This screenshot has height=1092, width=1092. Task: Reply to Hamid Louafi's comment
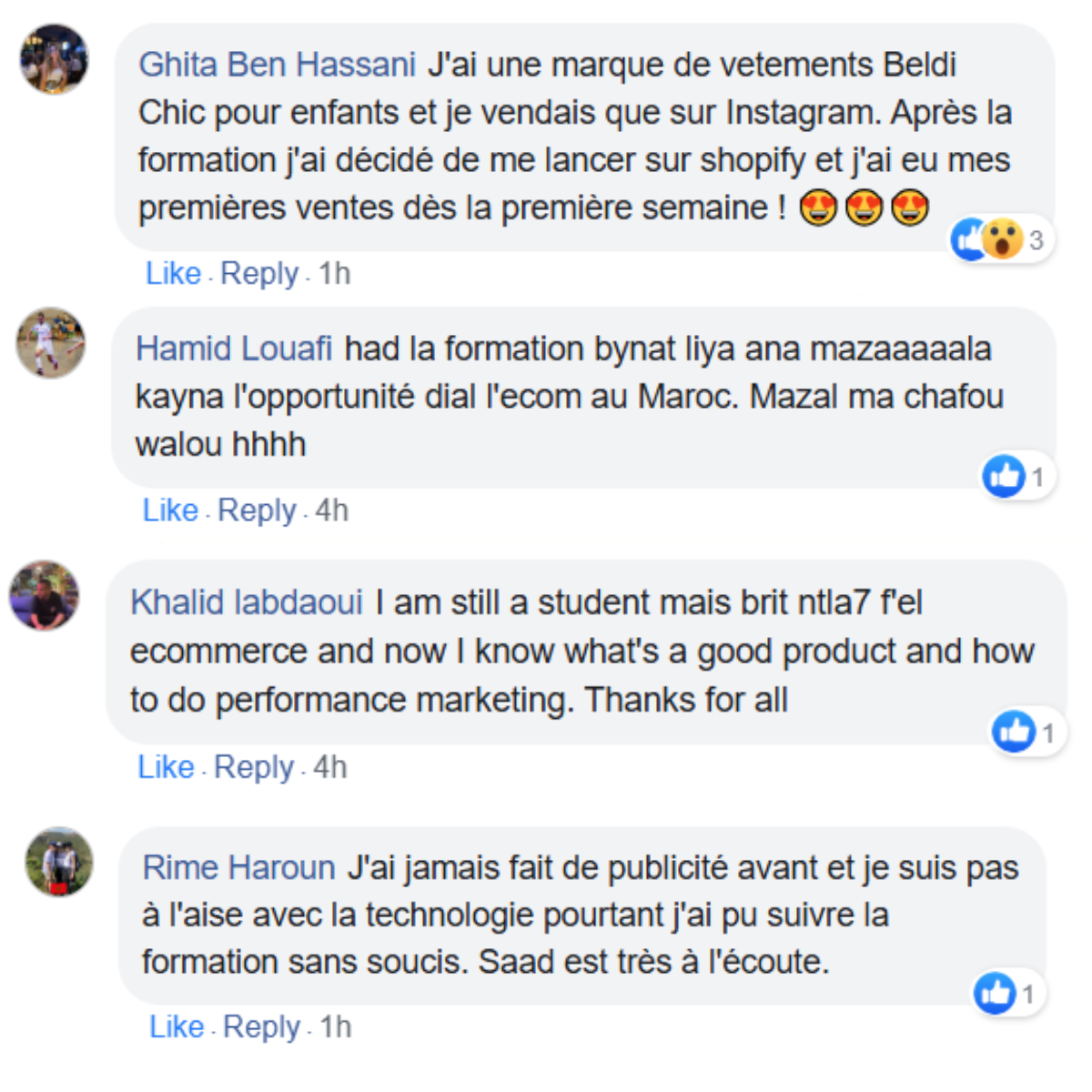pos(257,511)
